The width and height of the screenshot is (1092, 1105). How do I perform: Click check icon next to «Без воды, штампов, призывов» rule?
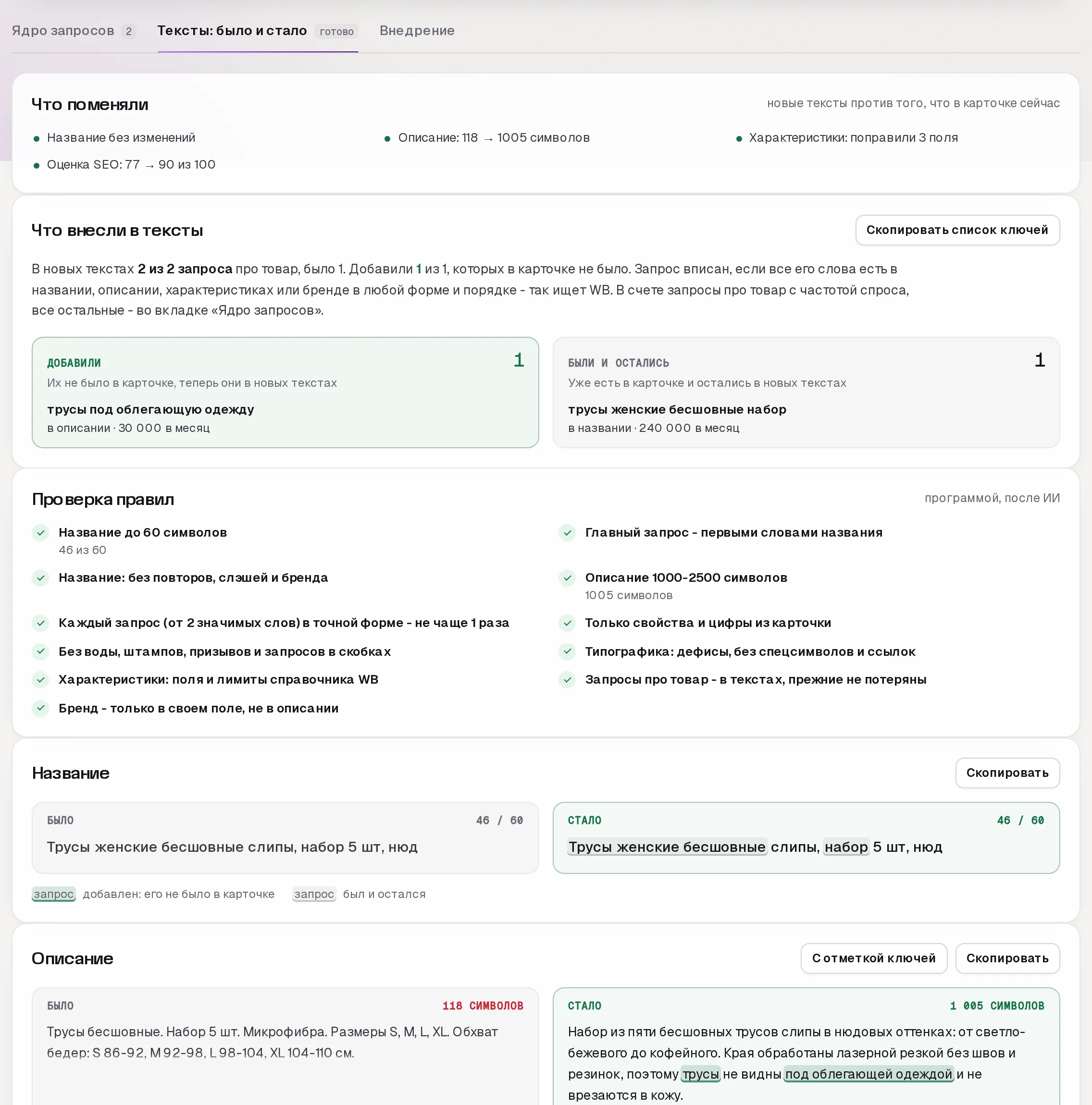[41, 651]
